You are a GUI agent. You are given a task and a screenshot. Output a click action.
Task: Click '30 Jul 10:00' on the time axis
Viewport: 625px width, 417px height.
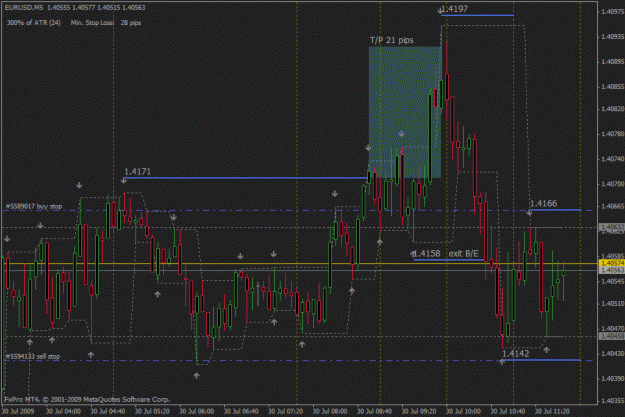(x=463, y=411)
